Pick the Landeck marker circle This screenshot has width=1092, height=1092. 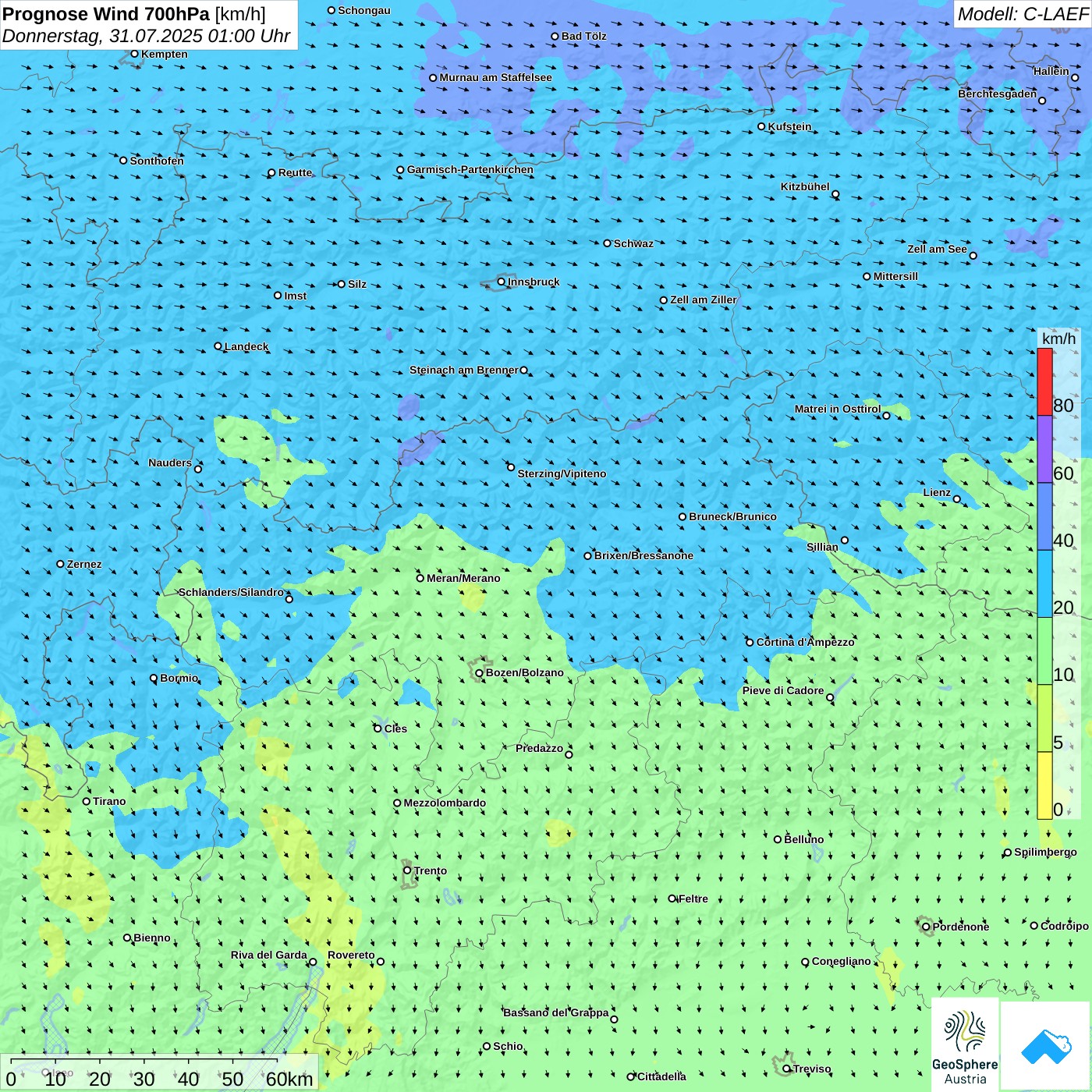click(218, 346)
